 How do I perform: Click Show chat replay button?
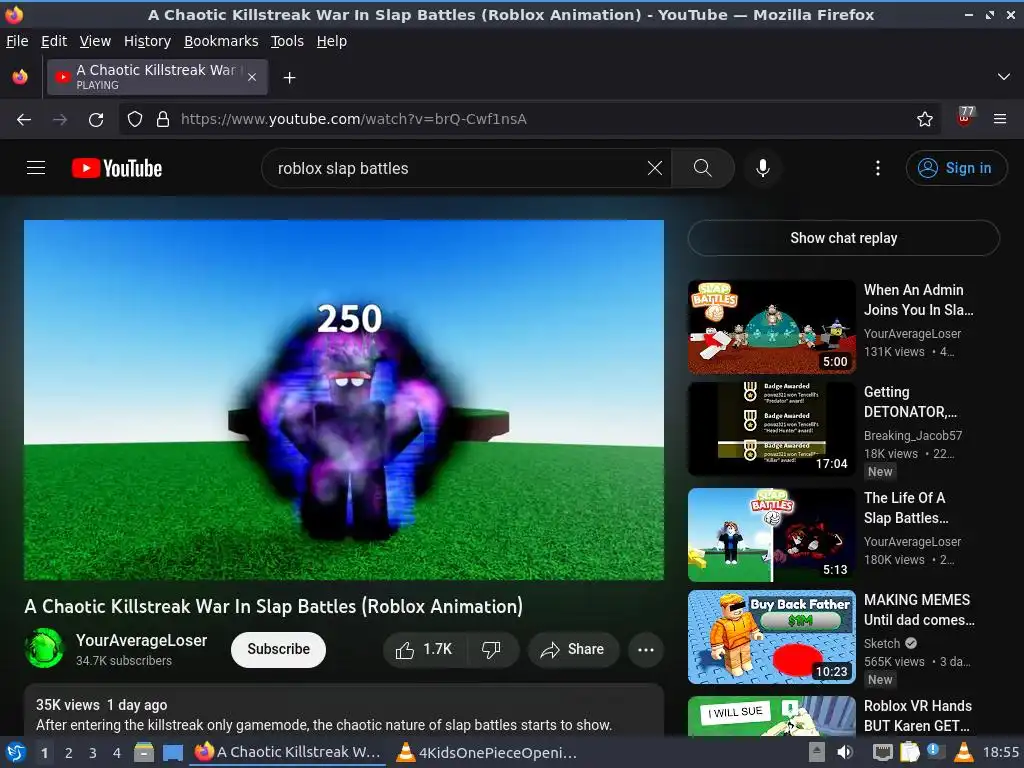[x=844, y=238]
